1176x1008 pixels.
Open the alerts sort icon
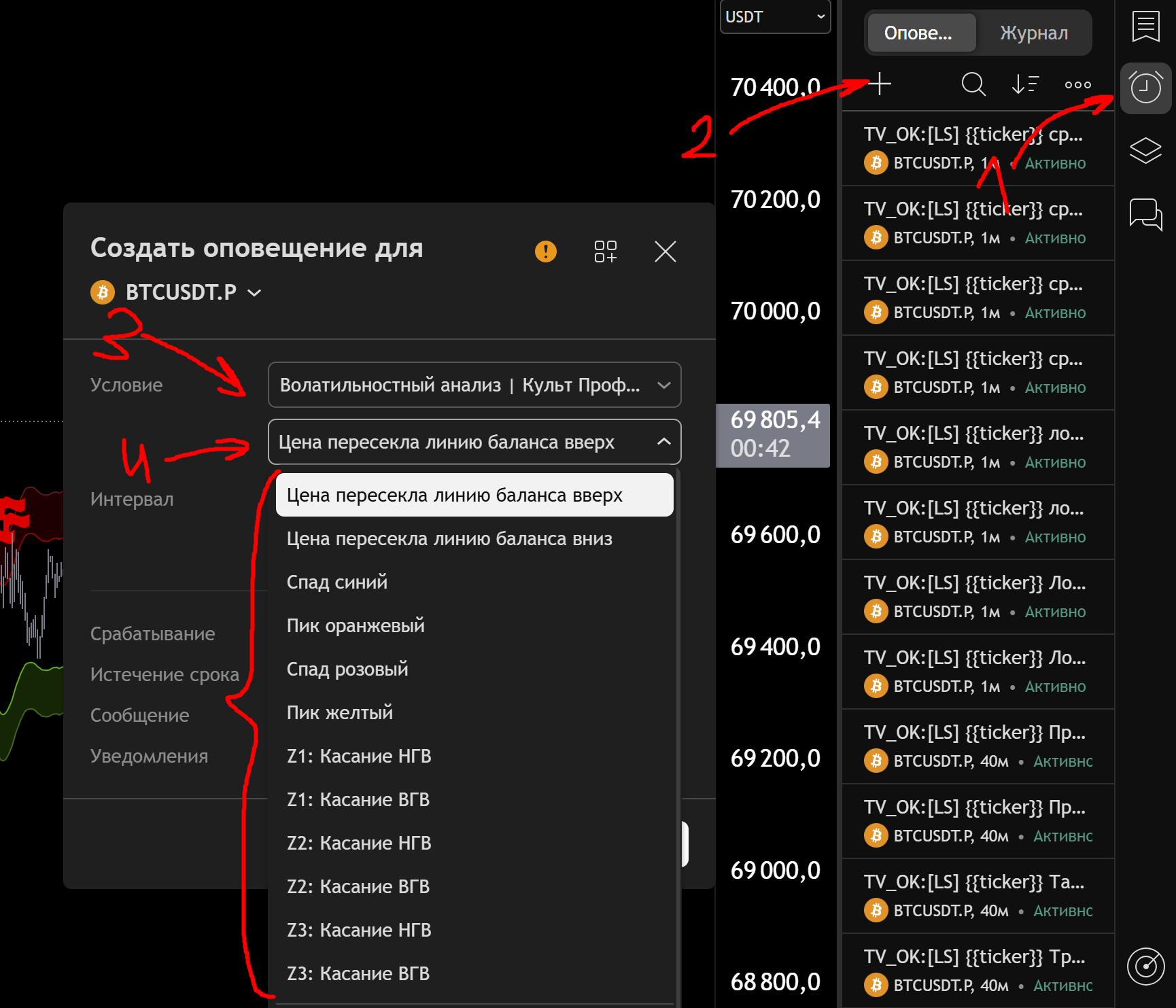click(x=1025, y=84)
